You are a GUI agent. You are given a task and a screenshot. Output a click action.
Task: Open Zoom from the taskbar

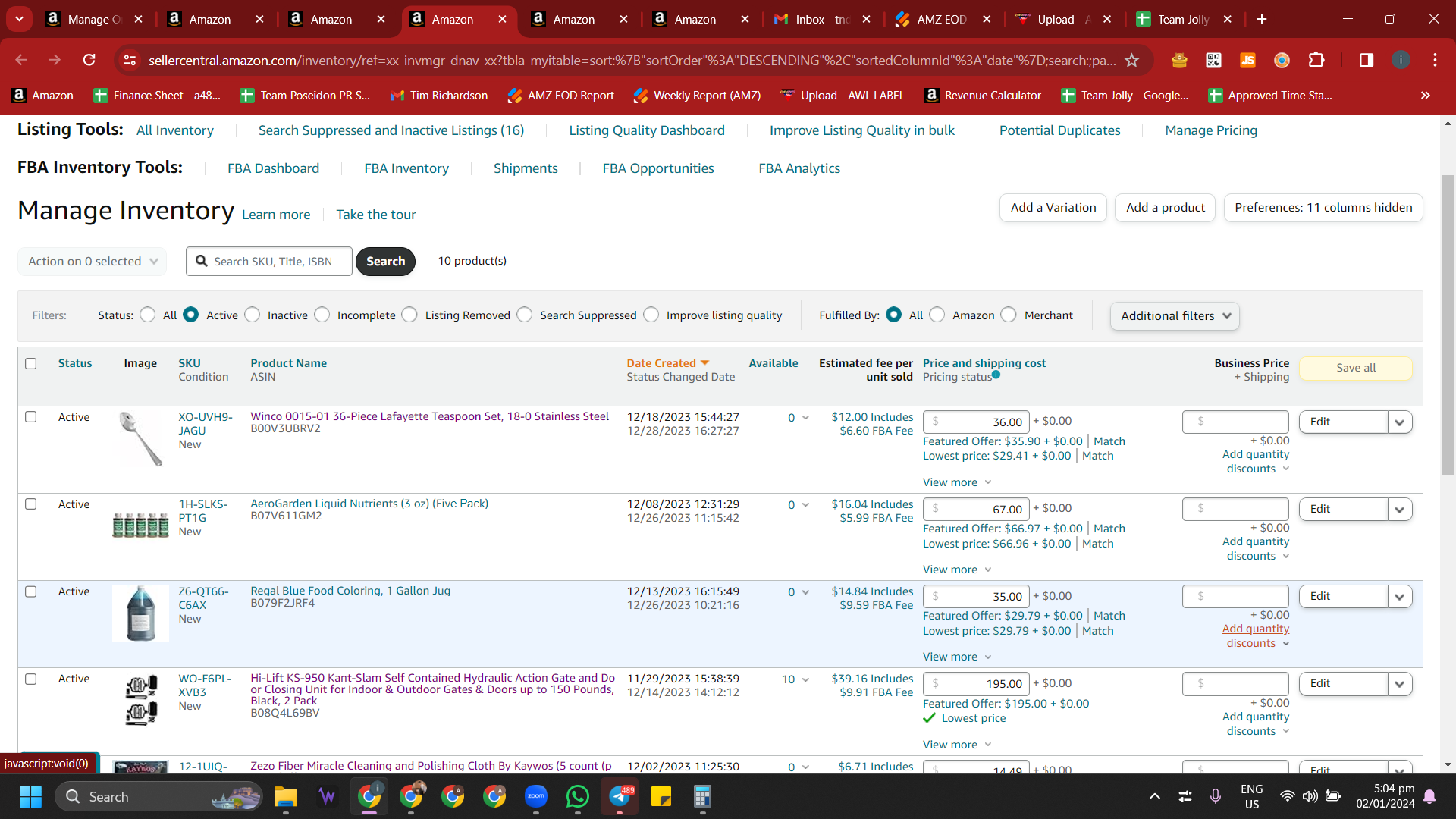tap(536, 796)
